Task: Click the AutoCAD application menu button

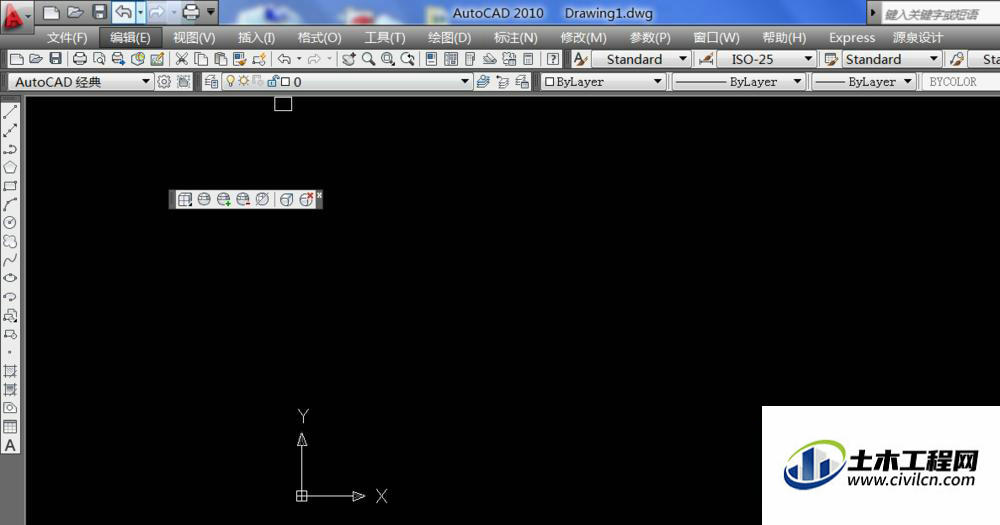Action: [x=15, y=17]
